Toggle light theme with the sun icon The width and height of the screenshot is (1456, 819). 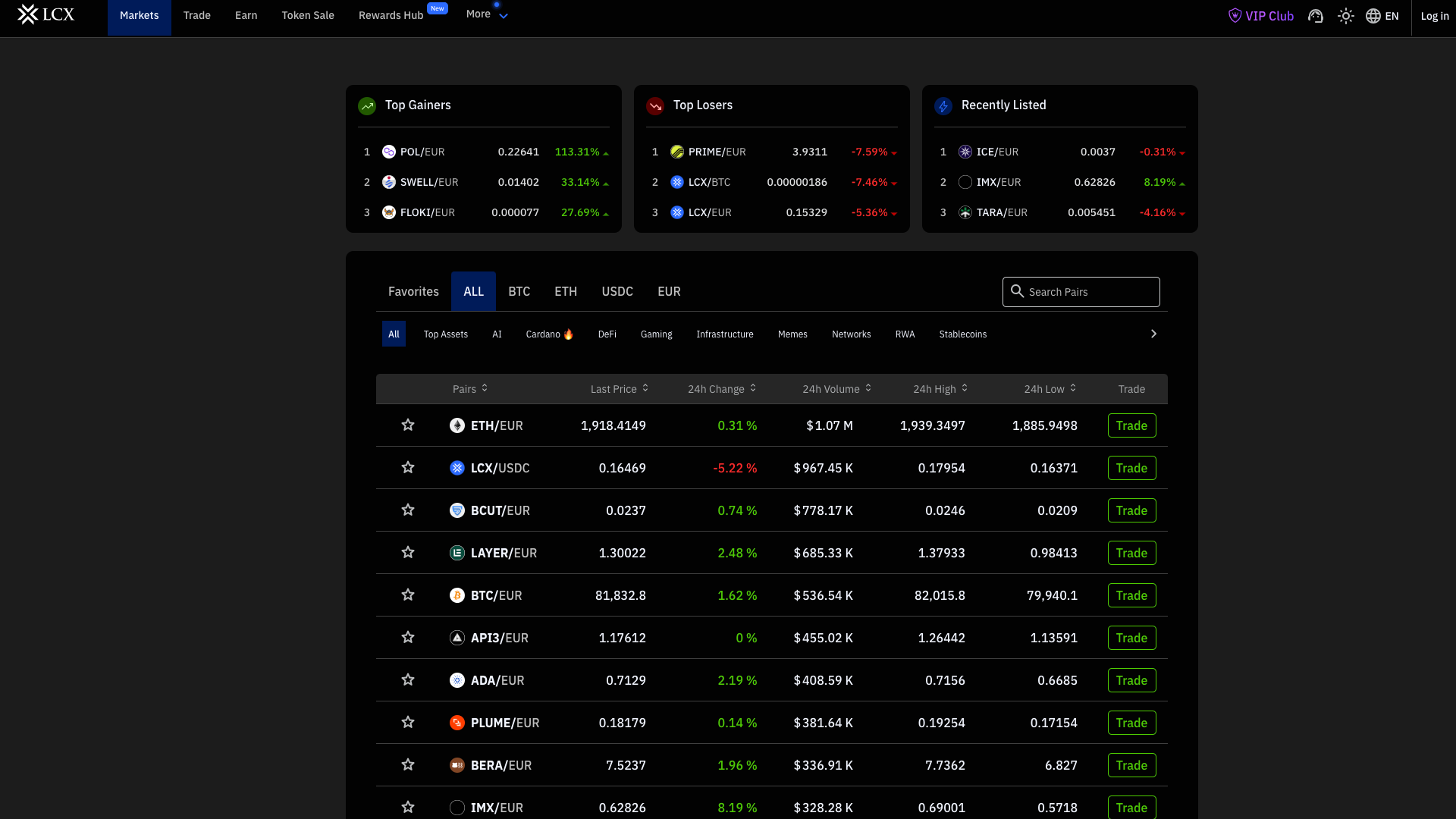1346,16
